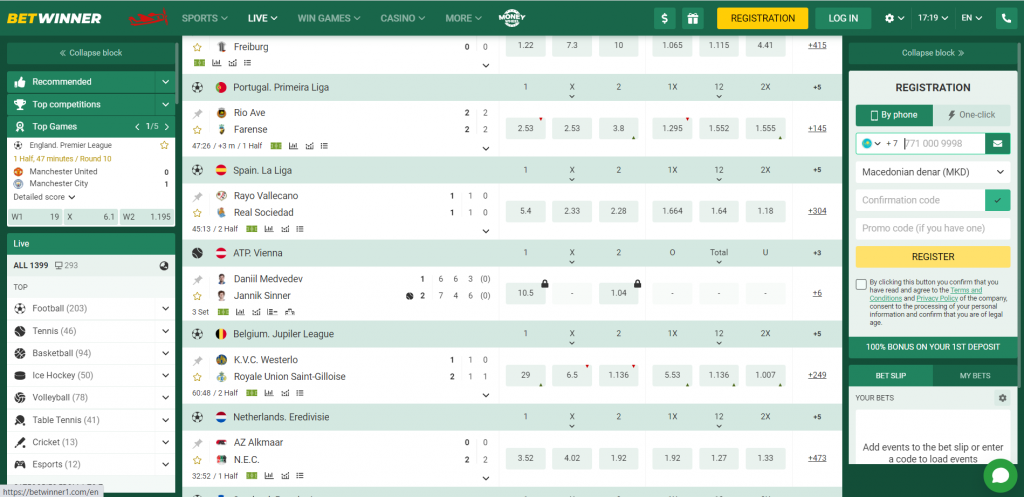1024x497 pixels.
Task: Click the Ice Hockey puck icon
Action: [x=20, y=376]
